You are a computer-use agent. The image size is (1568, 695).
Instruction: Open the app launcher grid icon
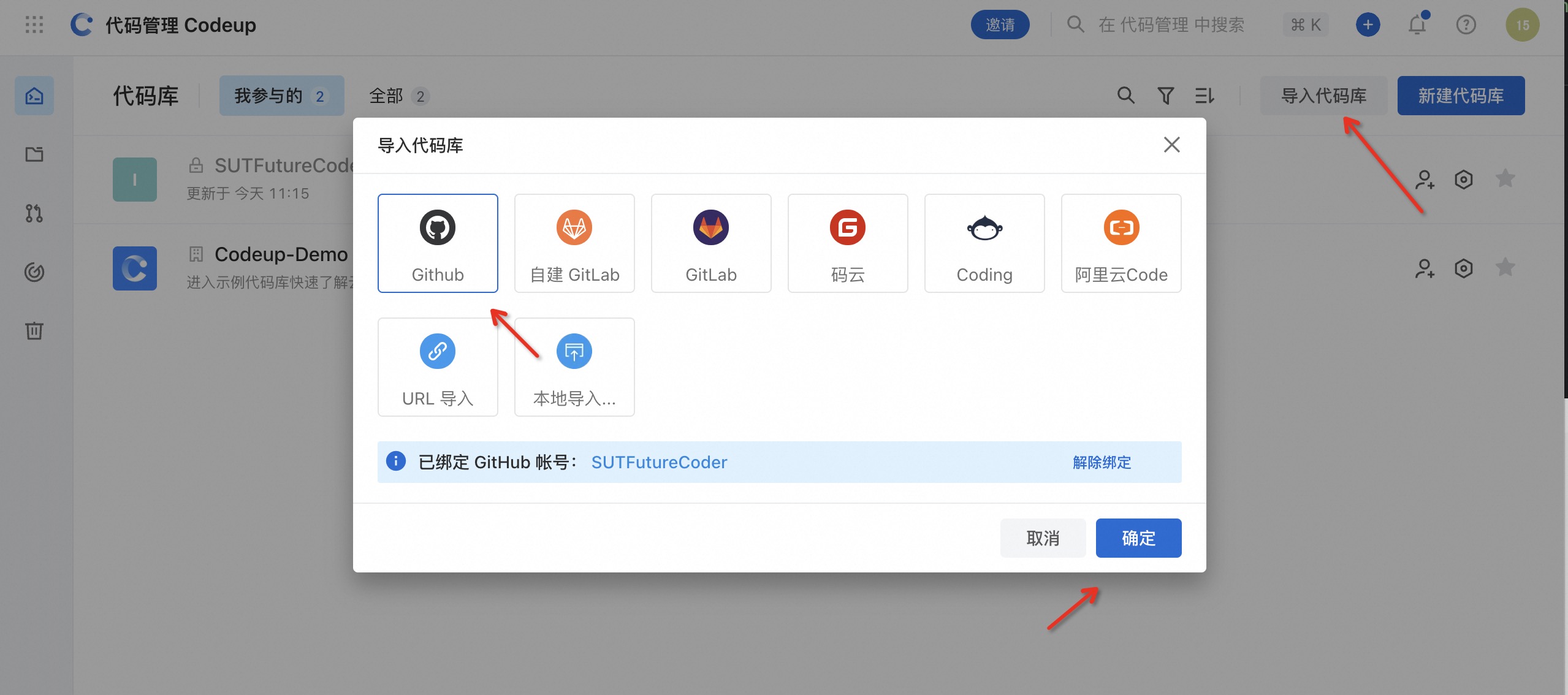click(x=34, y=25)
